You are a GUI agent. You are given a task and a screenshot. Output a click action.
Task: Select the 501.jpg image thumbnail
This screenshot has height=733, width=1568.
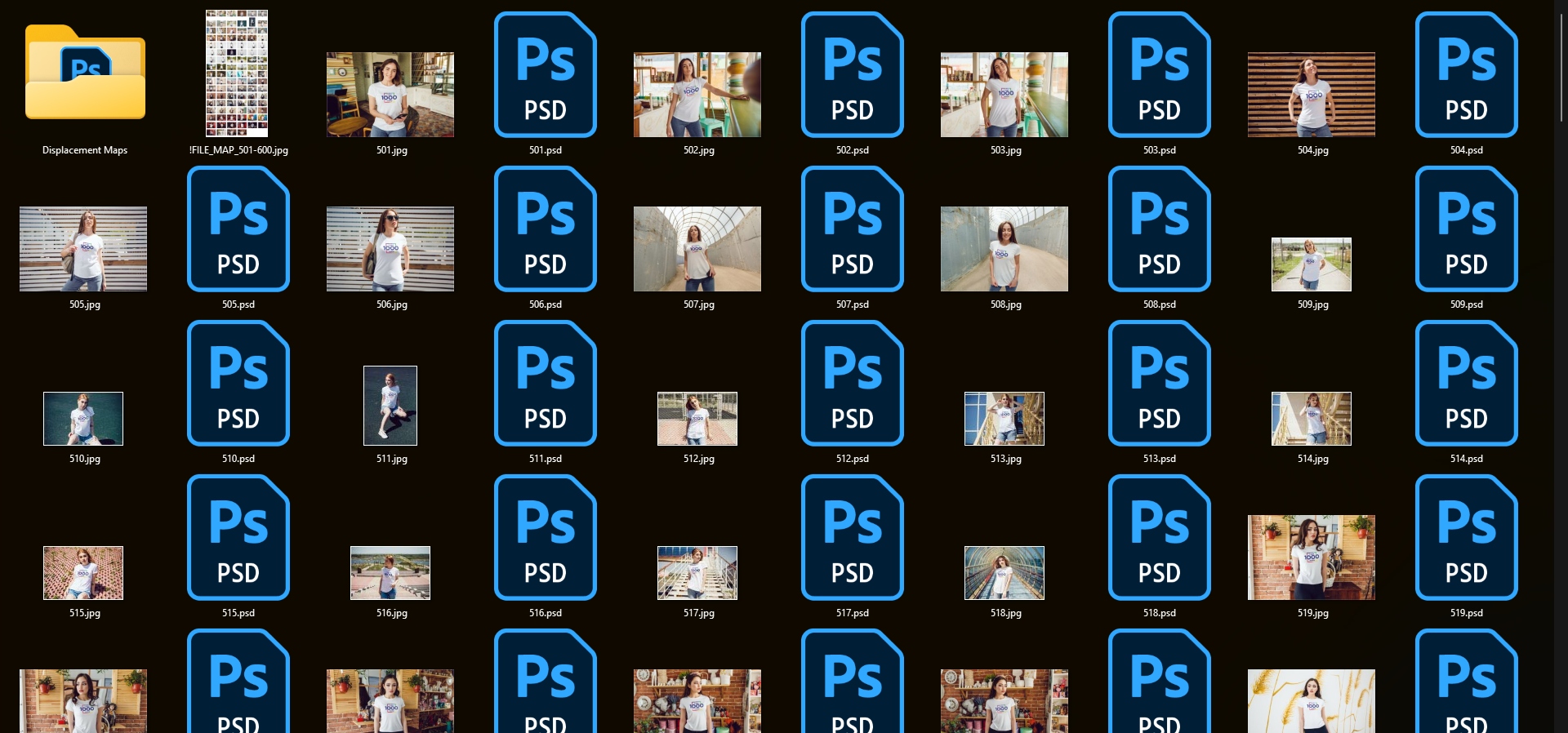coord(390,95)
